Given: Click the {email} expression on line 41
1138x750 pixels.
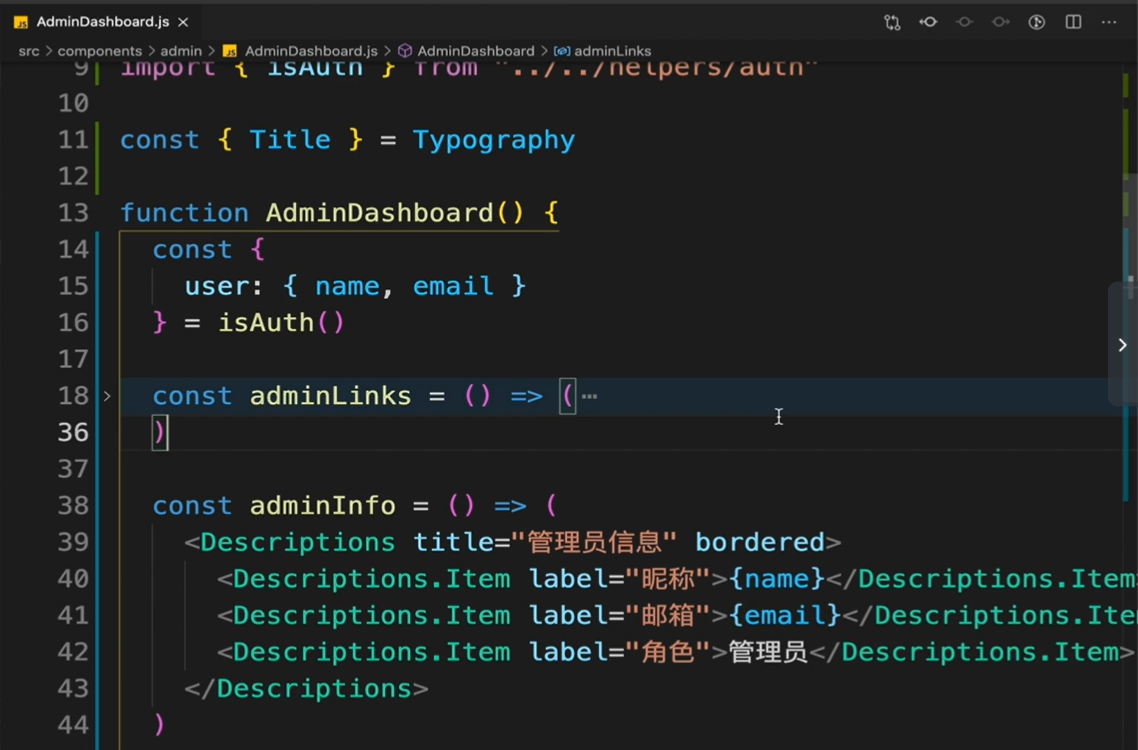Looking at the screenshot, I should tap(785, 615).
